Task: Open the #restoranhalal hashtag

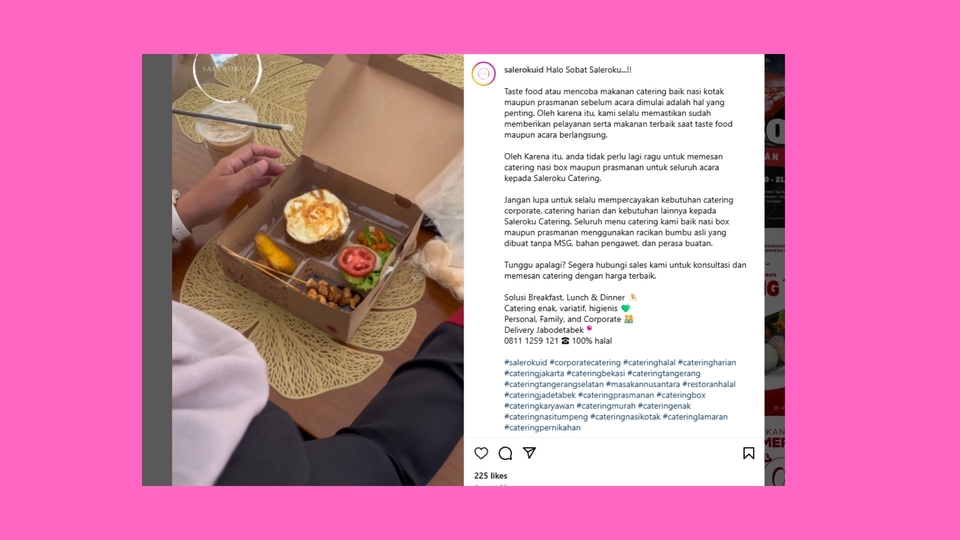Action: click(x=709, y=384)
